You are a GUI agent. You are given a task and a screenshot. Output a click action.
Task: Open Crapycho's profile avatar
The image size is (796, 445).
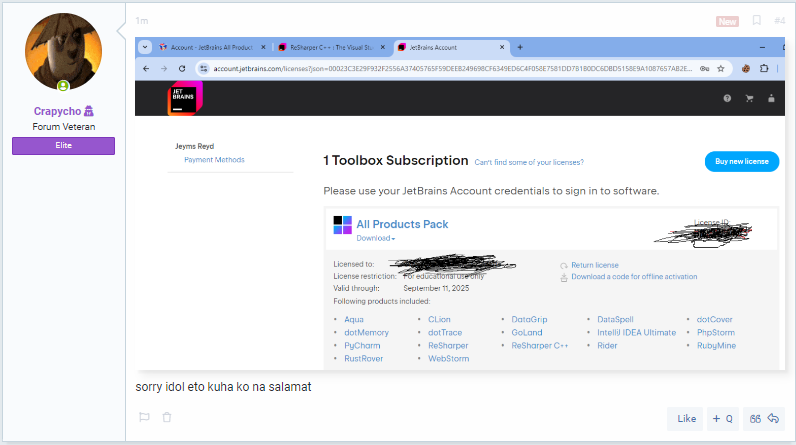(x=63, y=52)
